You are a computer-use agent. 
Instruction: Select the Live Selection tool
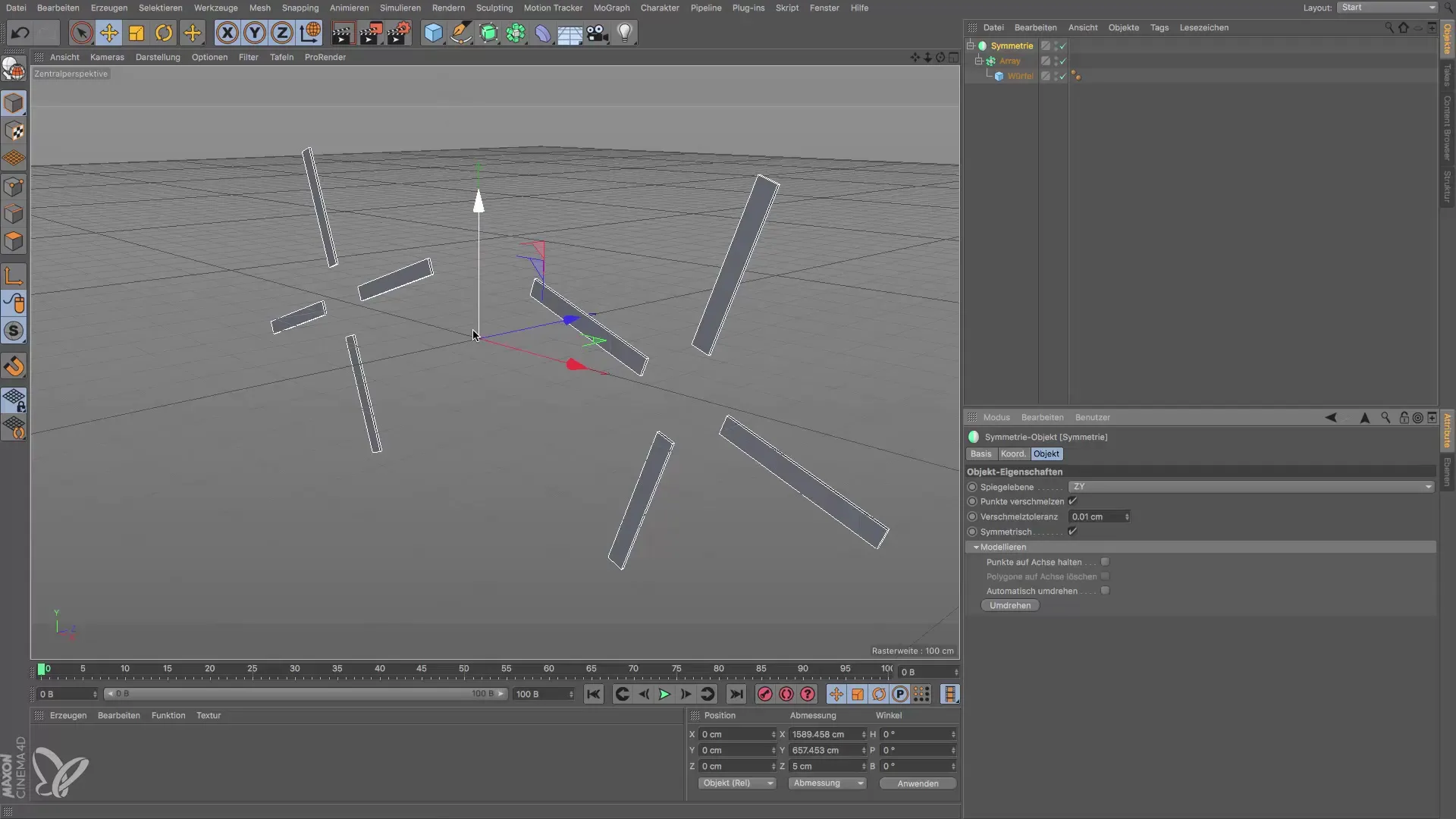click(81, 33)
